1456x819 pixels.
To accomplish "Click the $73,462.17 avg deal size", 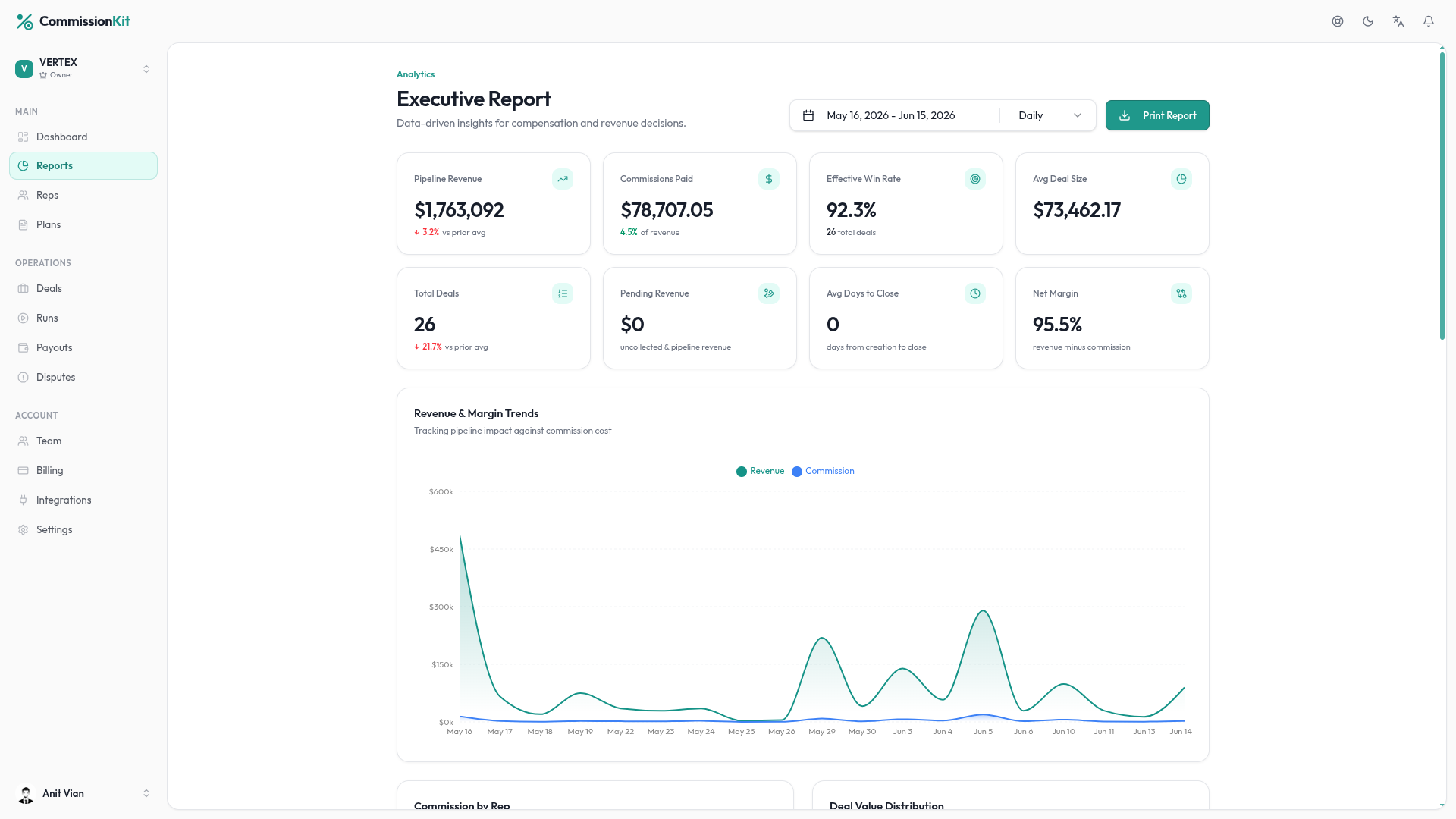I will (1077, 210).
